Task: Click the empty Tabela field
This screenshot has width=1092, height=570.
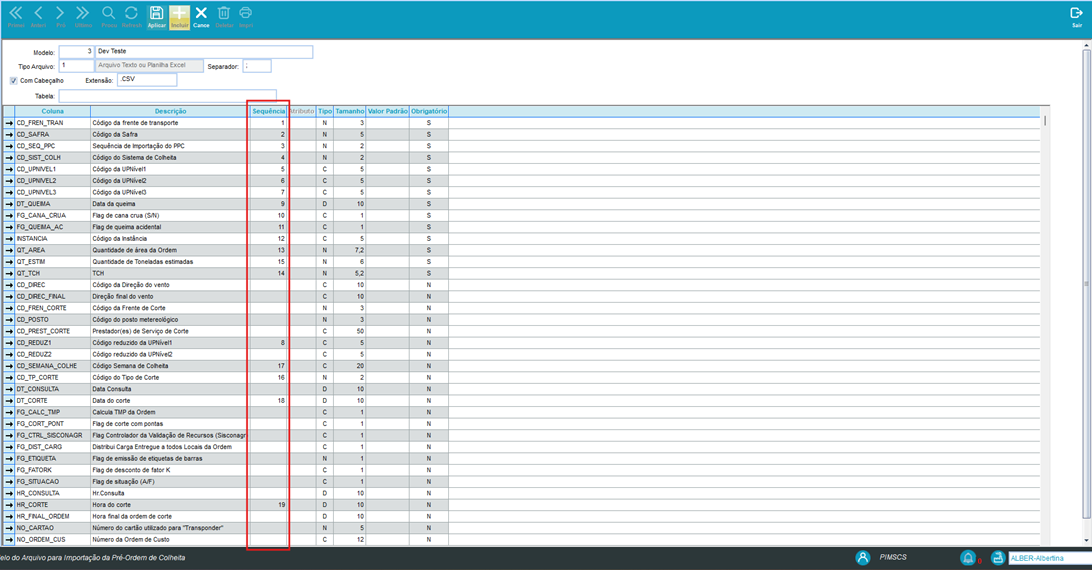Action: 168,96
